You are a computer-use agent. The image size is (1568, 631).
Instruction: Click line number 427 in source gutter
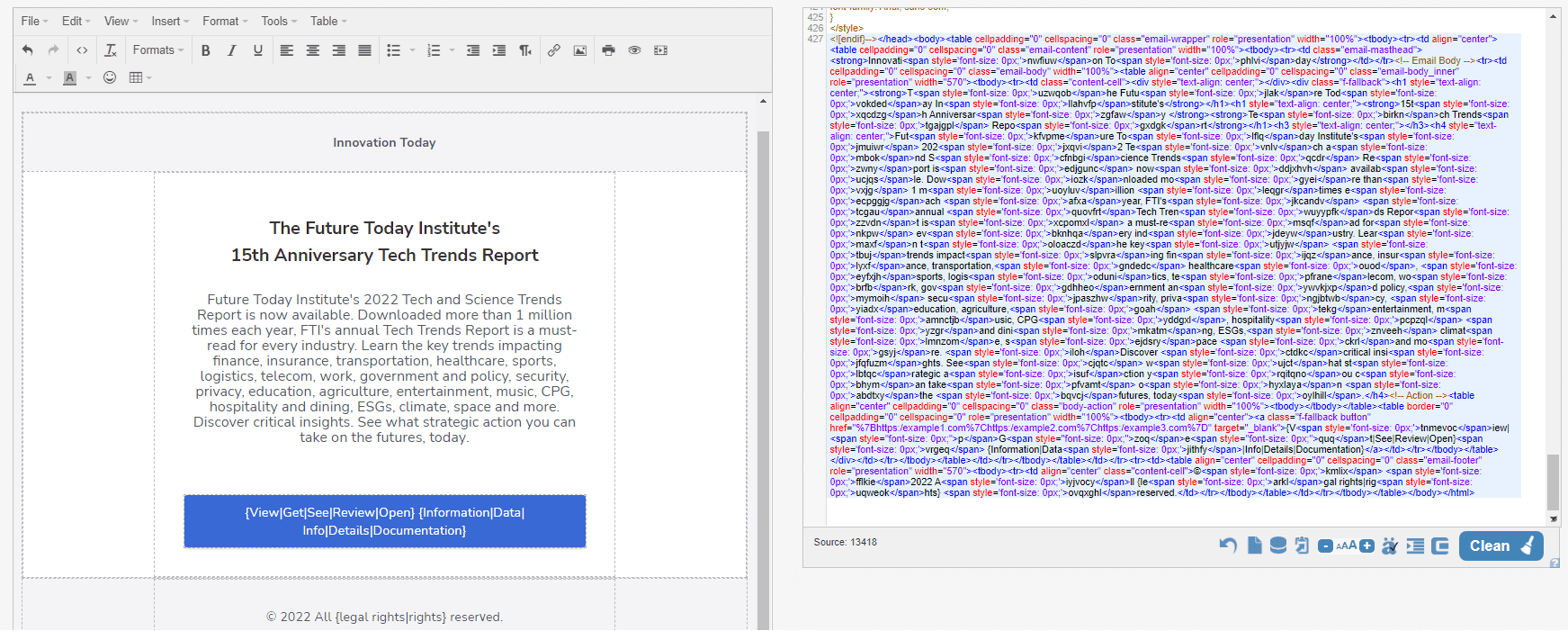tap(815, 39)
